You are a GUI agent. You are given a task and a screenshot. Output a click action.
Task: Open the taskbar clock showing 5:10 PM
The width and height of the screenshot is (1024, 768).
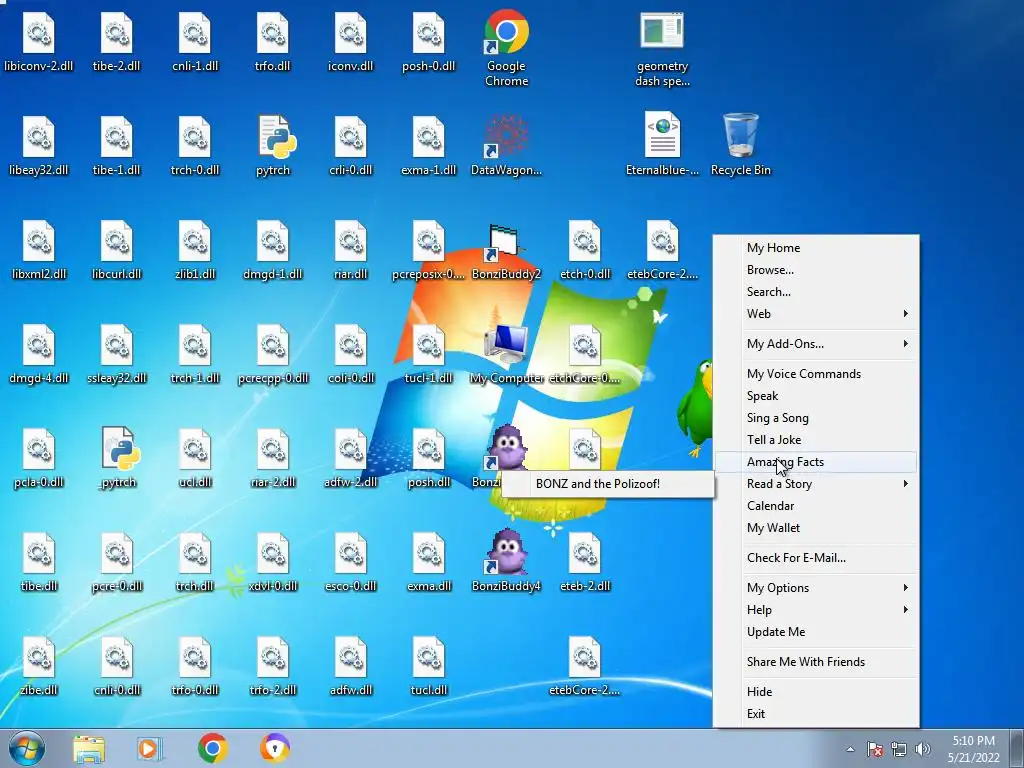click(974, 749)
